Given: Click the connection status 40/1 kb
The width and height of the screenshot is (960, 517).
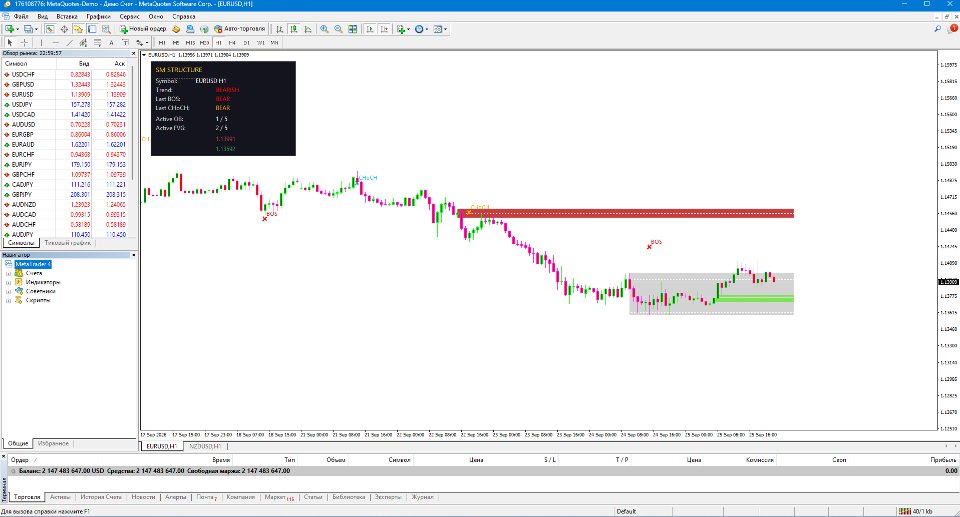Looking at the screenshot, I should coord(915,511).
